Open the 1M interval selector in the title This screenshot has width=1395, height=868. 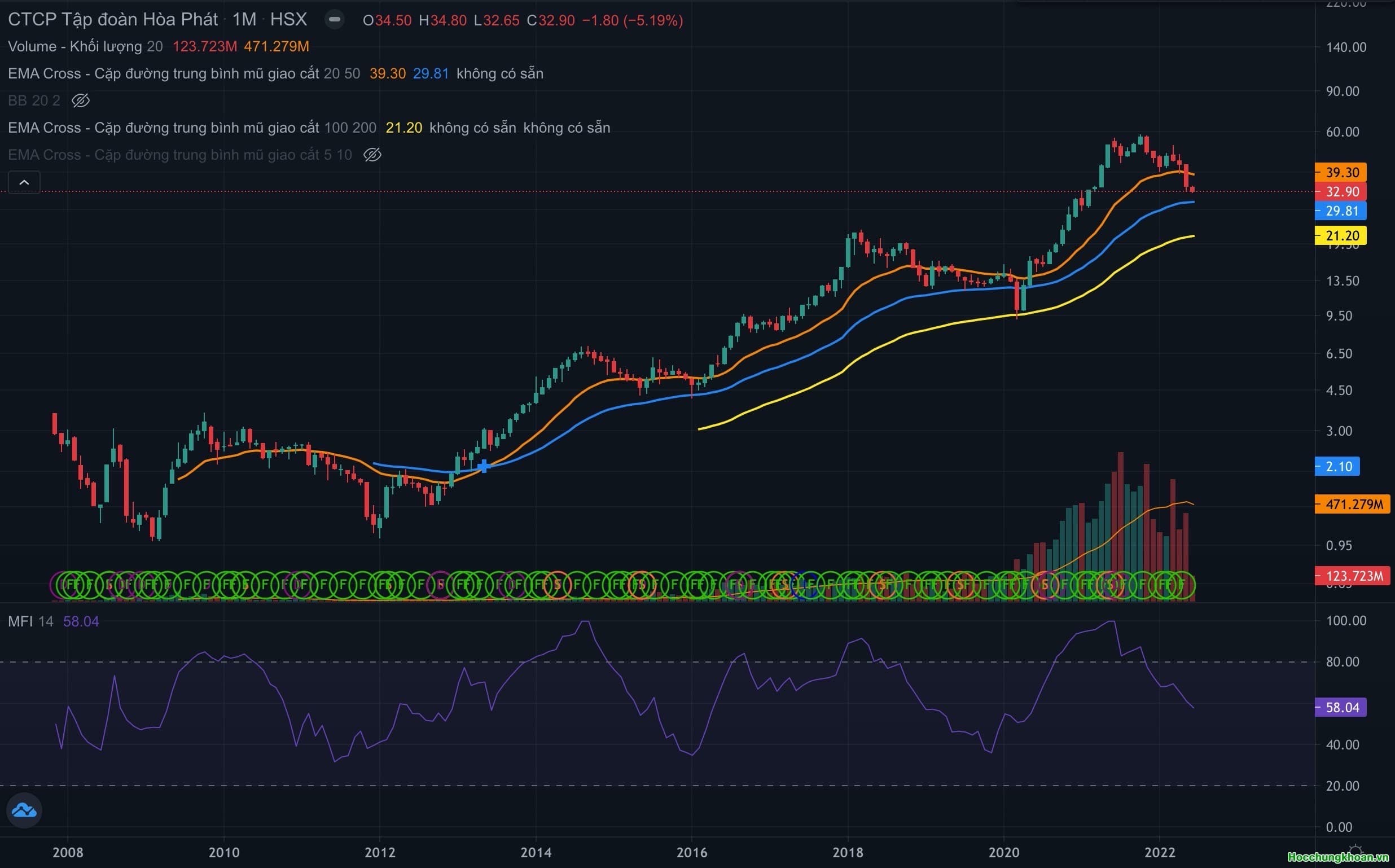[x=244, y=20]
